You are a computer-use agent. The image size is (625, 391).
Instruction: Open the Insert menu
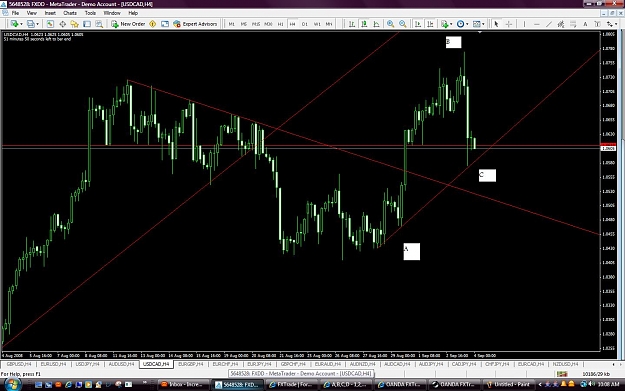tap(50, 13)
